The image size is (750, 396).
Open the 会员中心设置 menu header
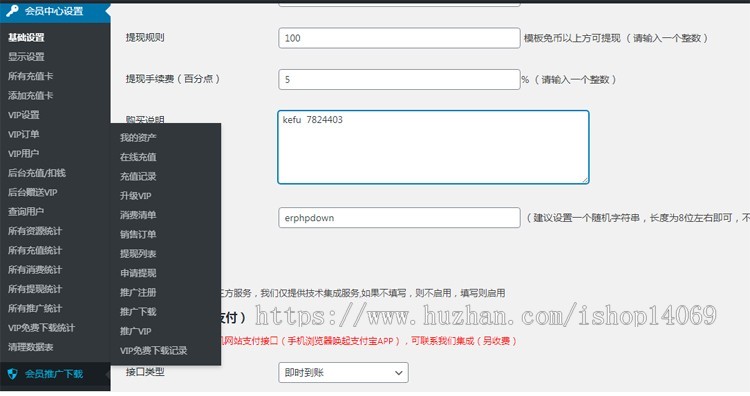pos(55,11)
